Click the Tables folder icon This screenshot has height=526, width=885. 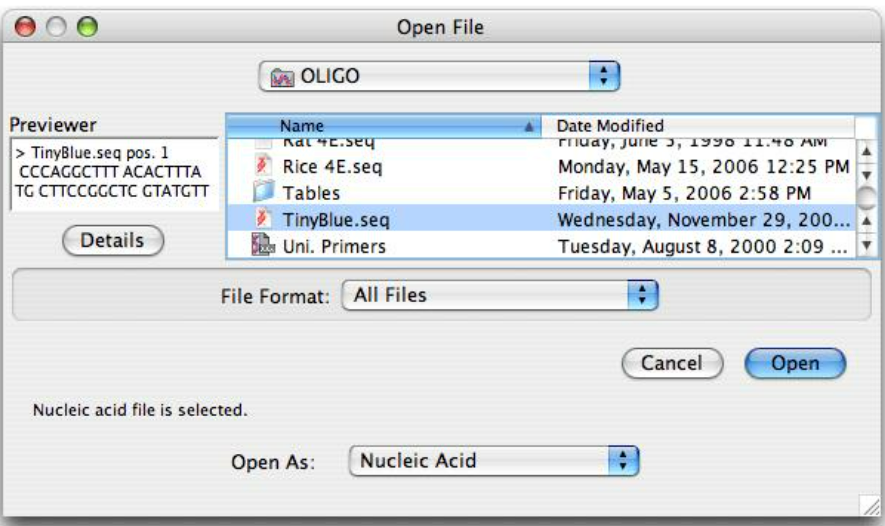pyautogui.click(x=263, y=192)
